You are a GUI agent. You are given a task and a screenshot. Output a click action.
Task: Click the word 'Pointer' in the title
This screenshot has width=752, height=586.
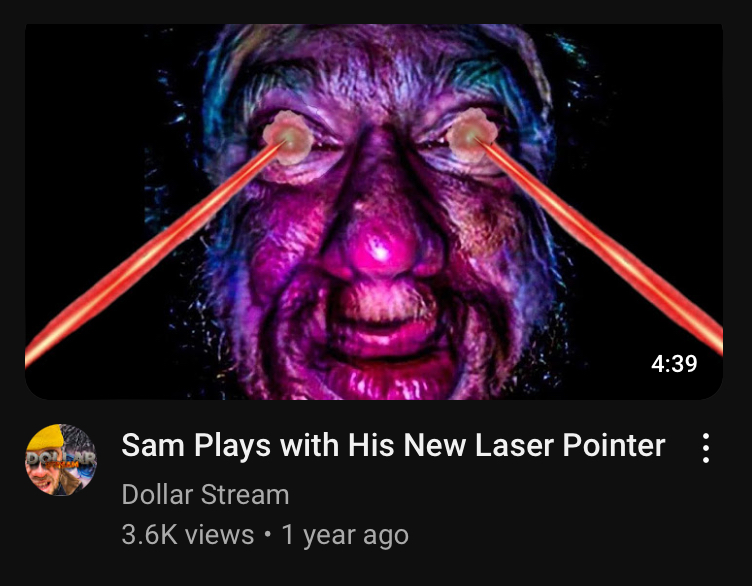tap(614, 445)
